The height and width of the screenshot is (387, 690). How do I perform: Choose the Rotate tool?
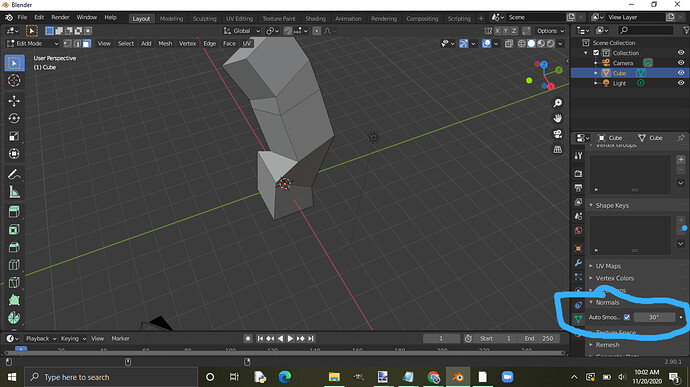pyautogui.click(x=14, y=118)
